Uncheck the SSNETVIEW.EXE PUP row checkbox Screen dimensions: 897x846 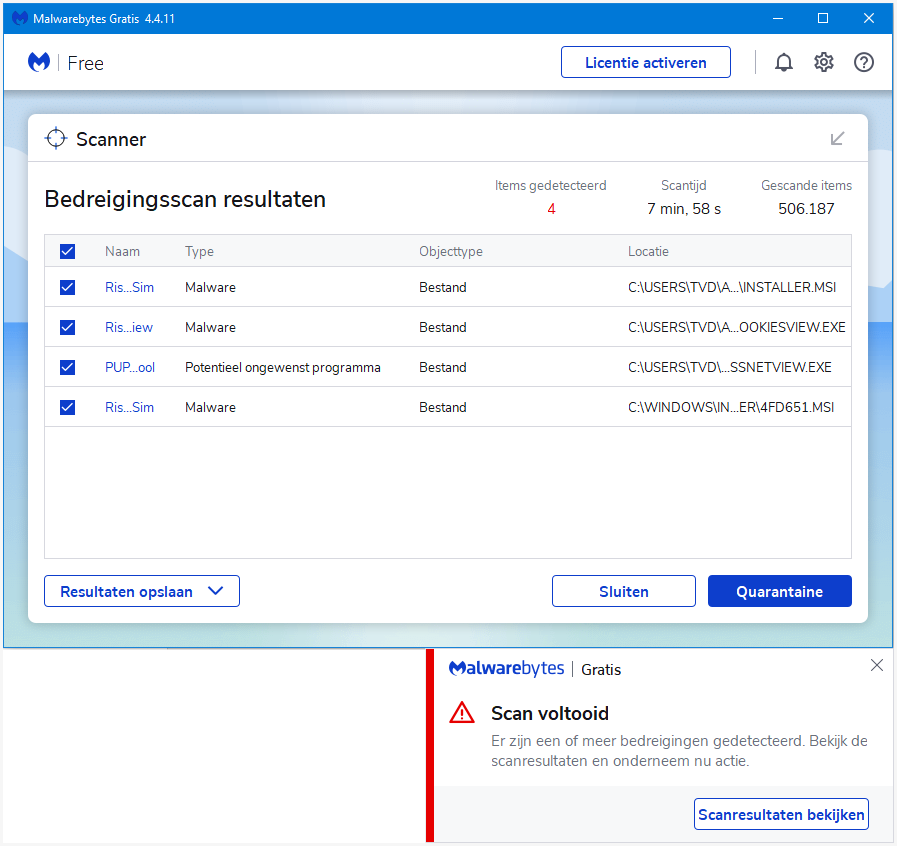tap(68, 367)
